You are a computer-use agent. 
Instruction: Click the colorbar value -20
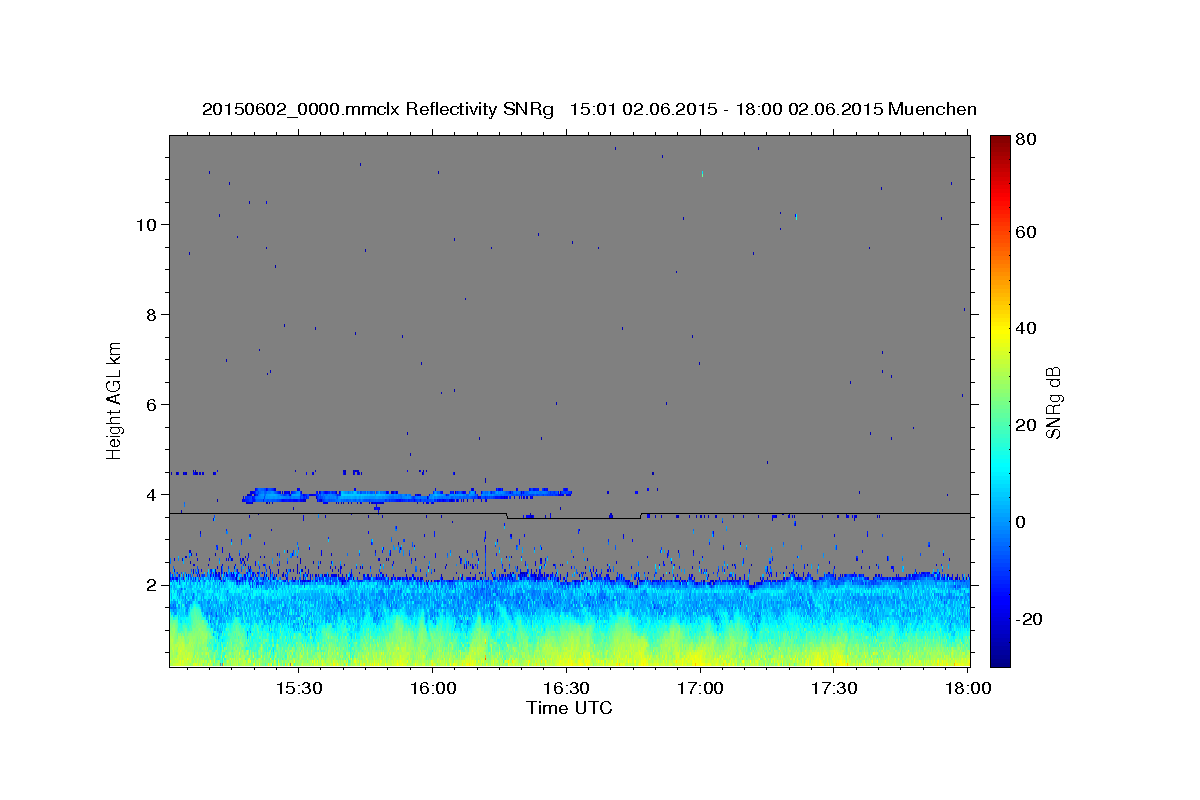1031,619
